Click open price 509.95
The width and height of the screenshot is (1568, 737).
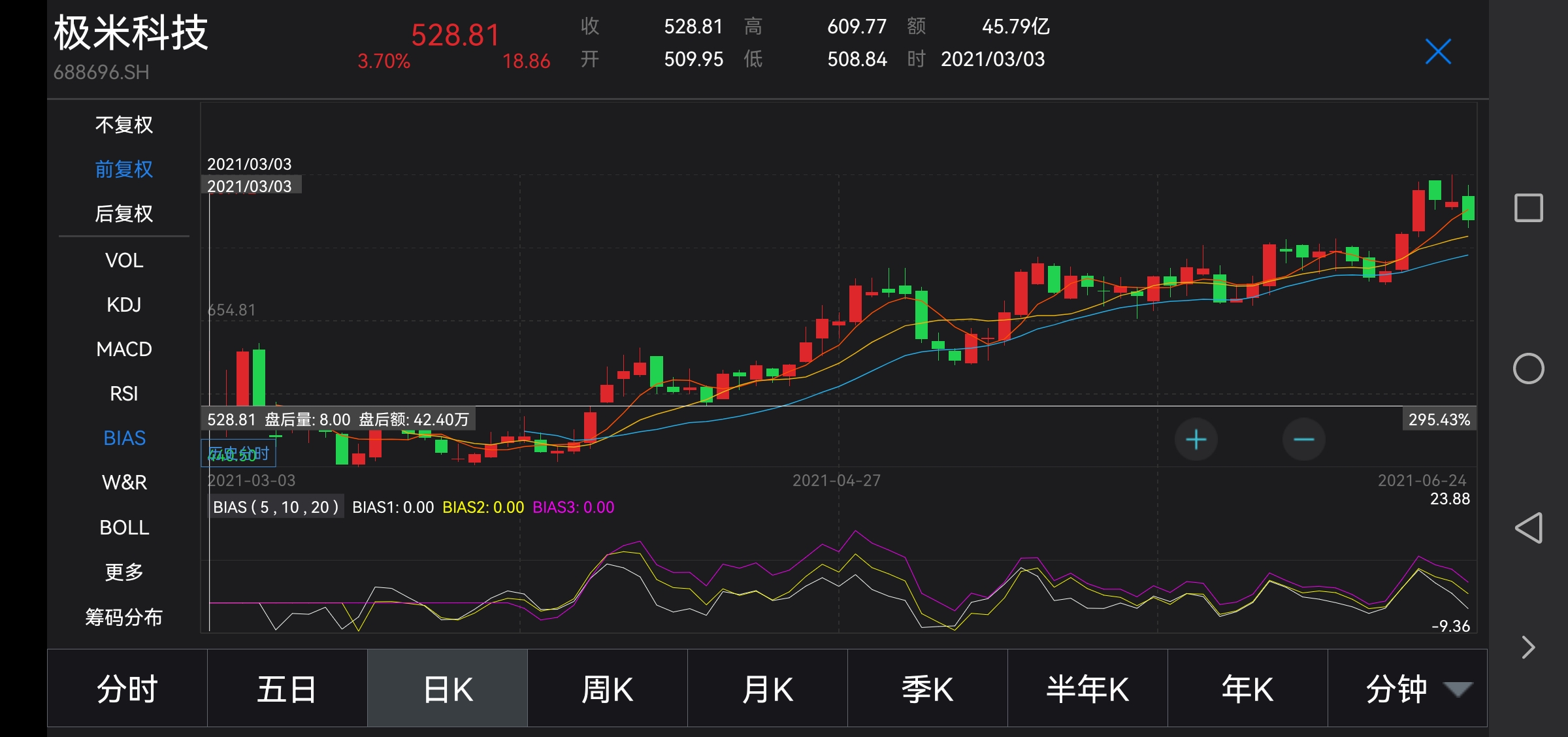click(x=694, y=59)
